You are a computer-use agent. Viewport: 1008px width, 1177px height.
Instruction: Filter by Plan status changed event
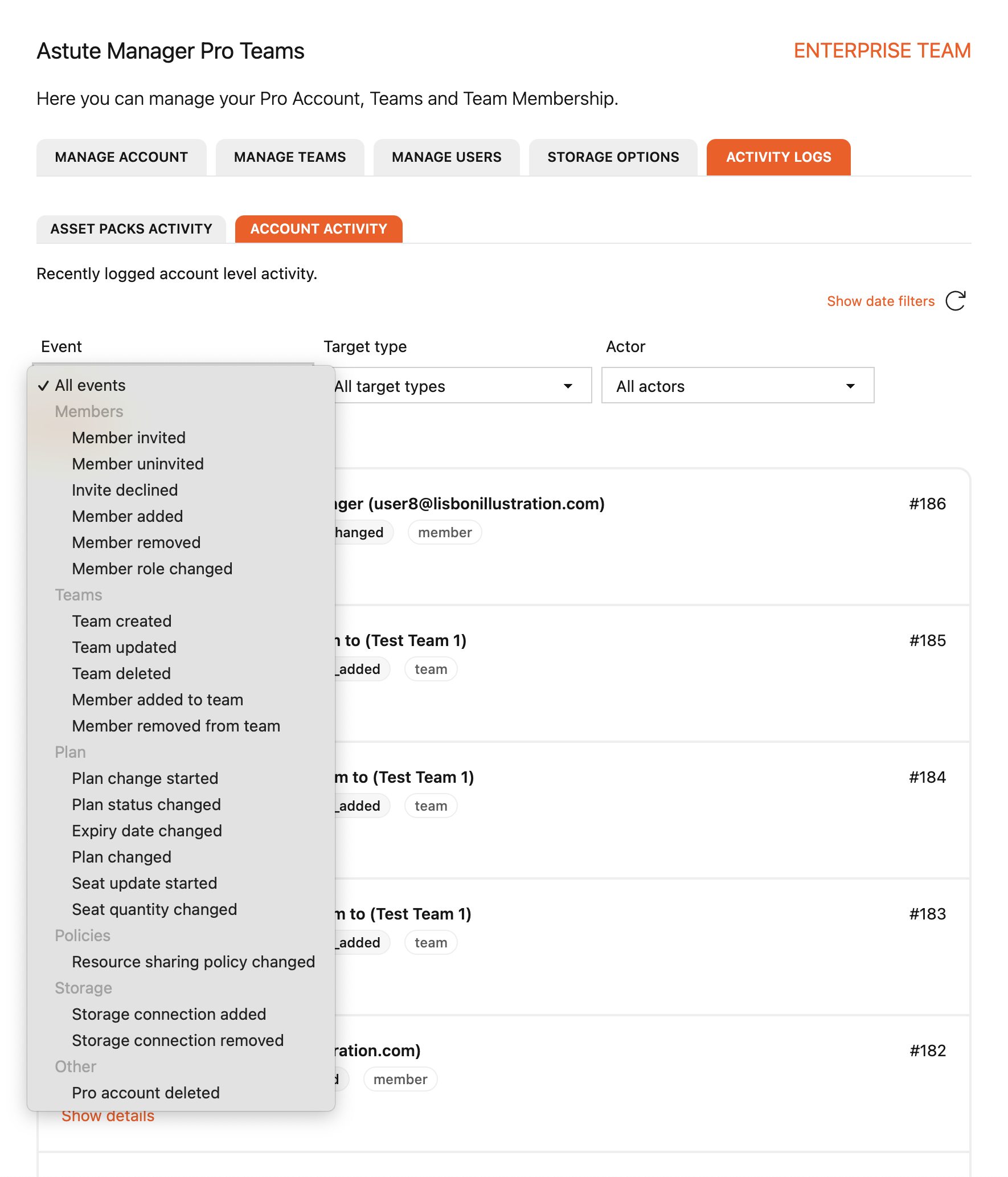point(146,804)
